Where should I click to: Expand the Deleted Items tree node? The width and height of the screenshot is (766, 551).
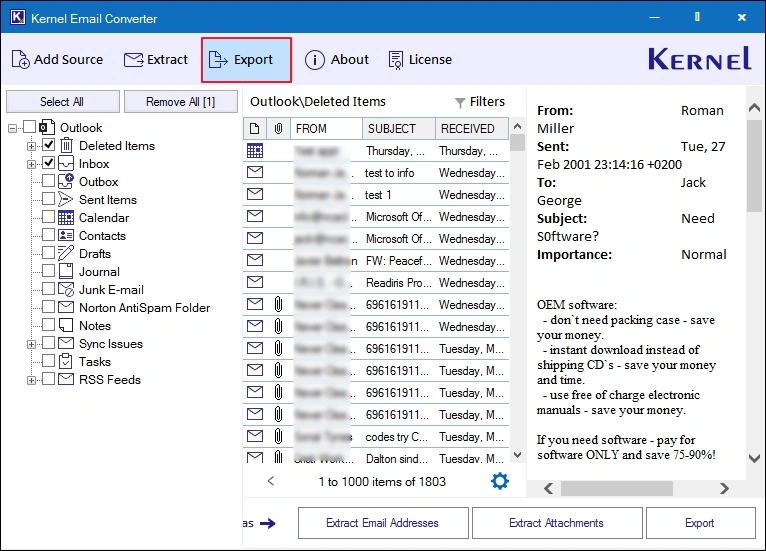click(x=31, y=146)
